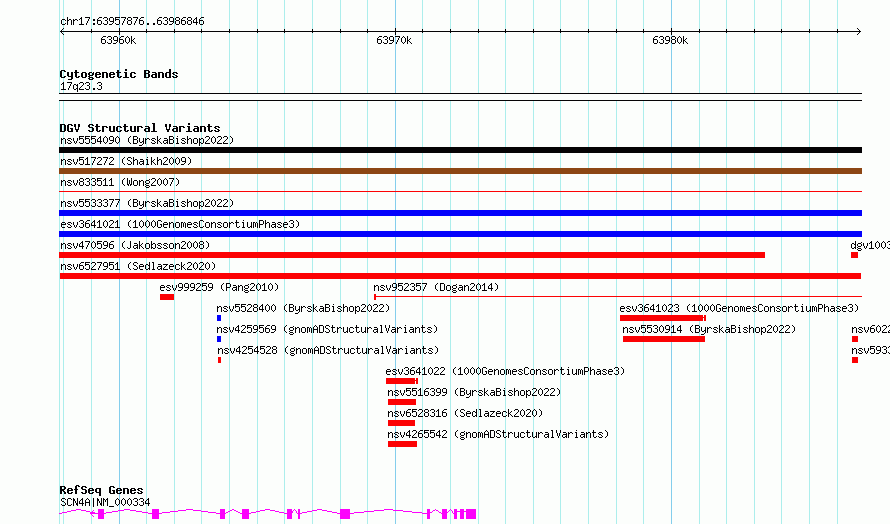
Task: Open variant nsv5530914 (ByrskaBishop2022) label
Action: point(709,329)
